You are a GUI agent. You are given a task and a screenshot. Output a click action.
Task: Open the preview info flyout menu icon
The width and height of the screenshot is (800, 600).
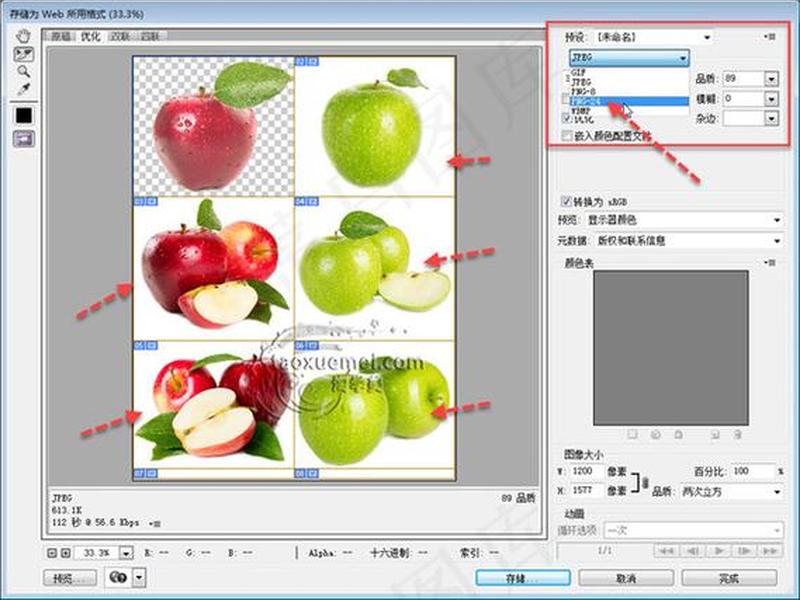click(155, 523)
